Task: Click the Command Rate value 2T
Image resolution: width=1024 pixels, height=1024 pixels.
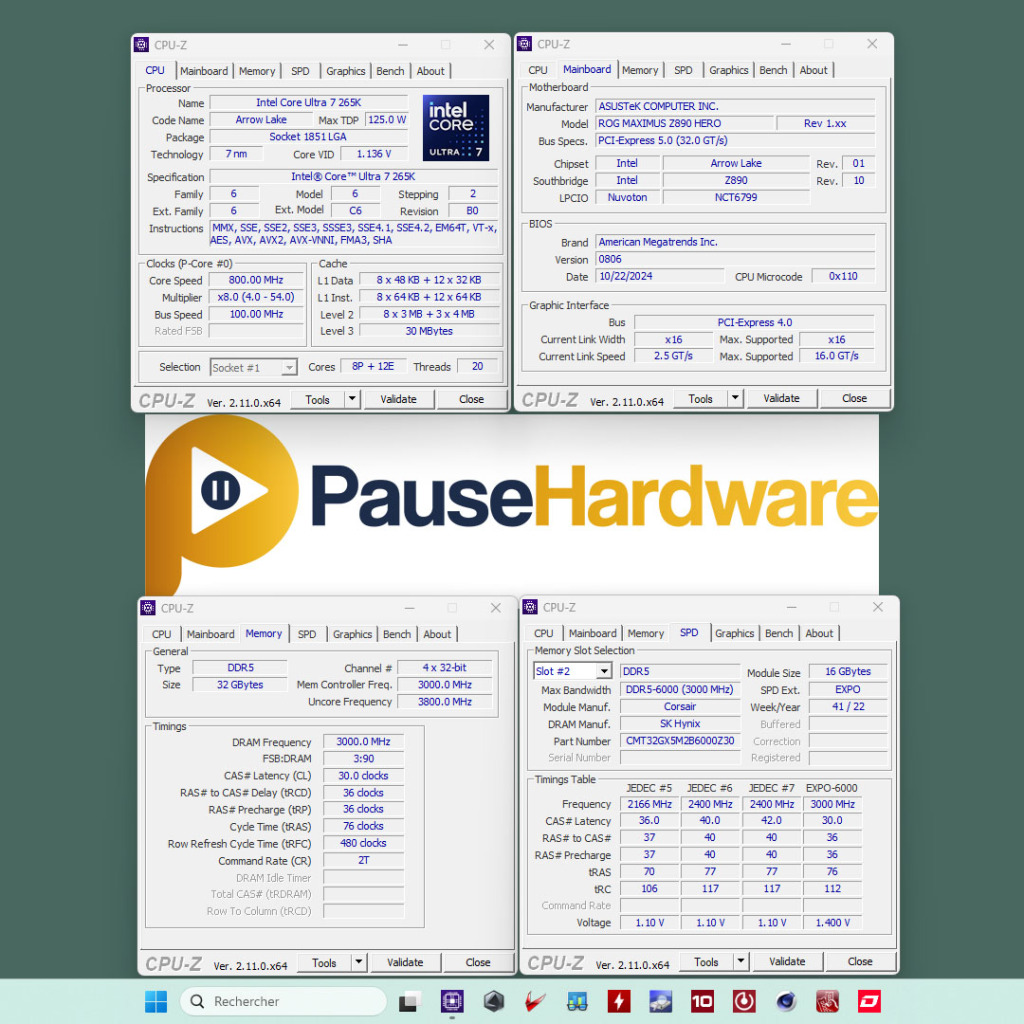Action: point(363,861)
